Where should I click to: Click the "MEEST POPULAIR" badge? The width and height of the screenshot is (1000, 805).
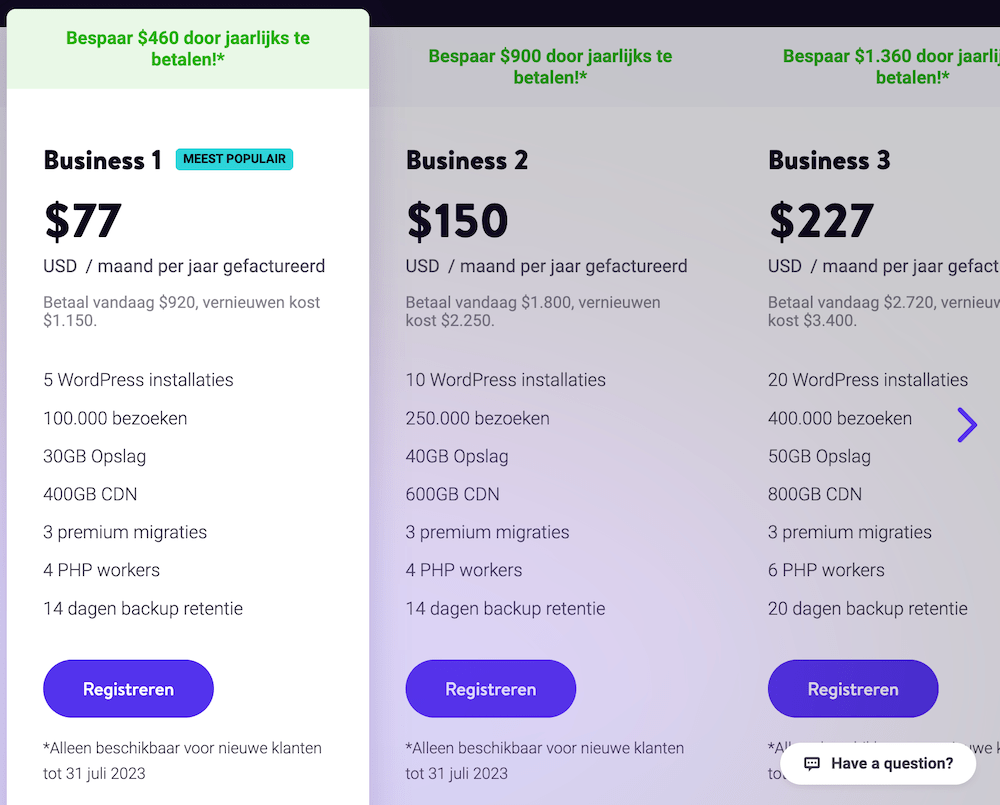pos(234,159)
